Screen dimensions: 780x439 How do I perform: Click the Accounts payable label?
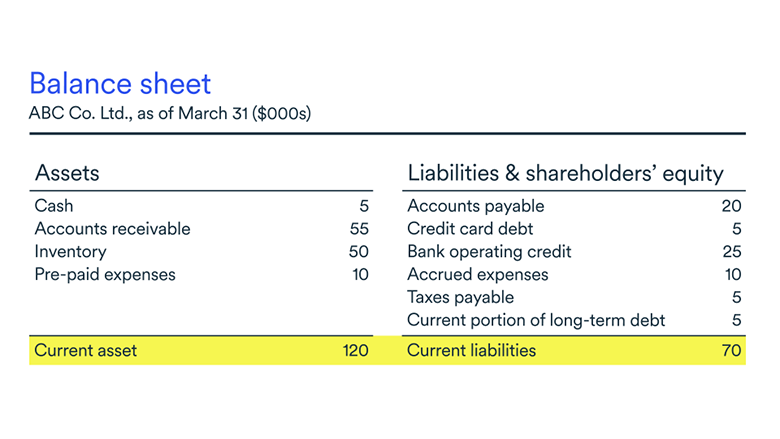click(x=476, y=206)
